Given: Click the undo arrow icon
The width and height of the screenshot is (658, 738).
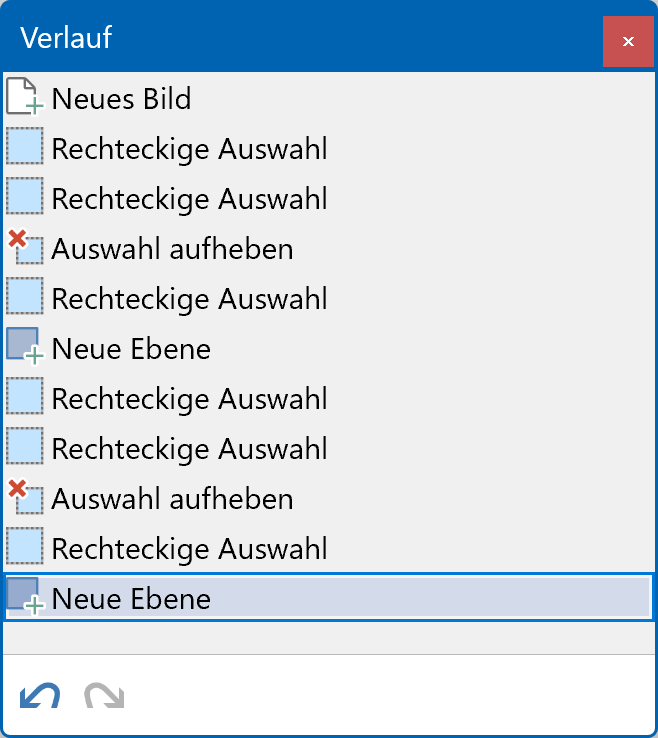Looking at the screenshot, I should (x=40, y=696).
